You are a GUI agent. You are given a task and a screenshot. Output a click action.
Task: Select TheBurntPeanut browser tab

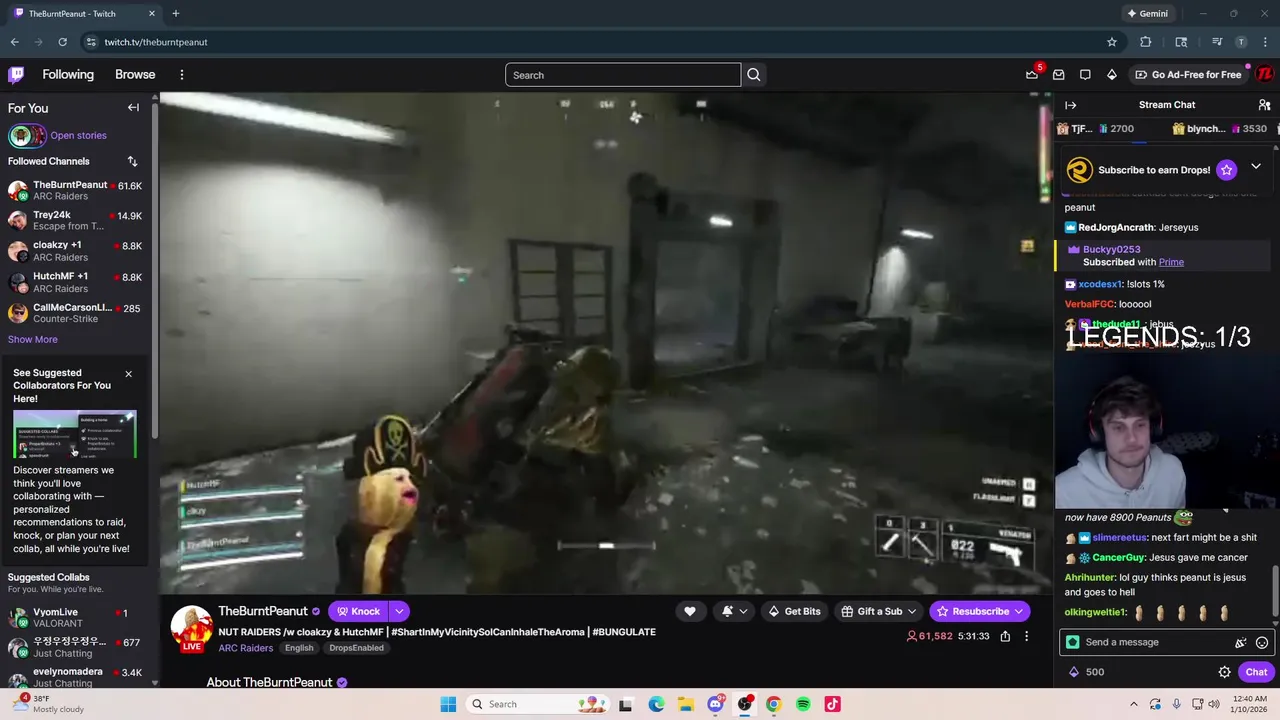click(x=85, y=13)
